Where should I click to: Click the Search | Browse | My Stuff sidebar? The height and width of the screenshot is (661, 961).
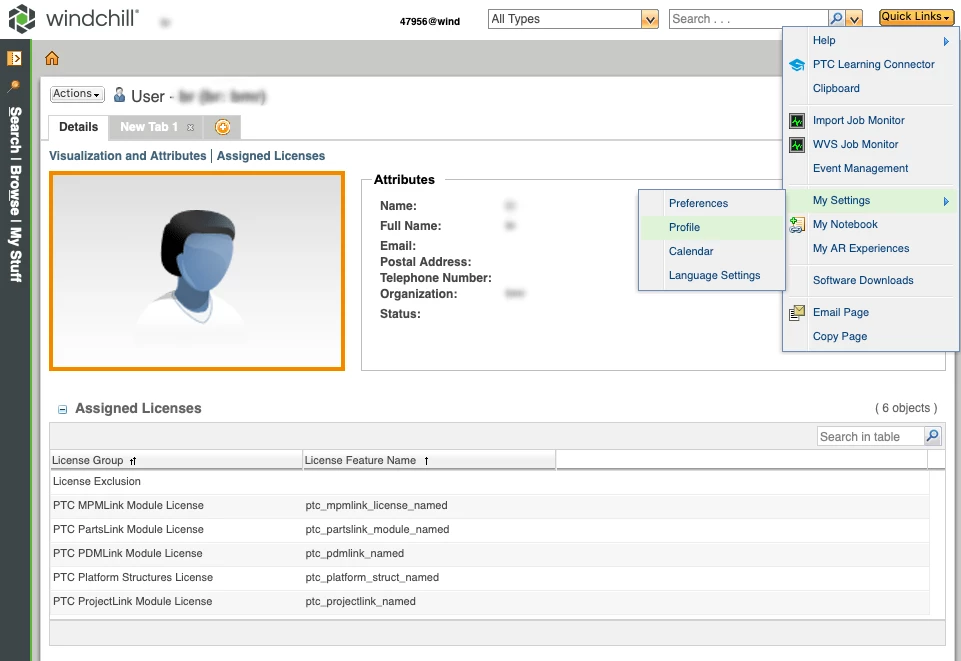(x=15, y=194)
